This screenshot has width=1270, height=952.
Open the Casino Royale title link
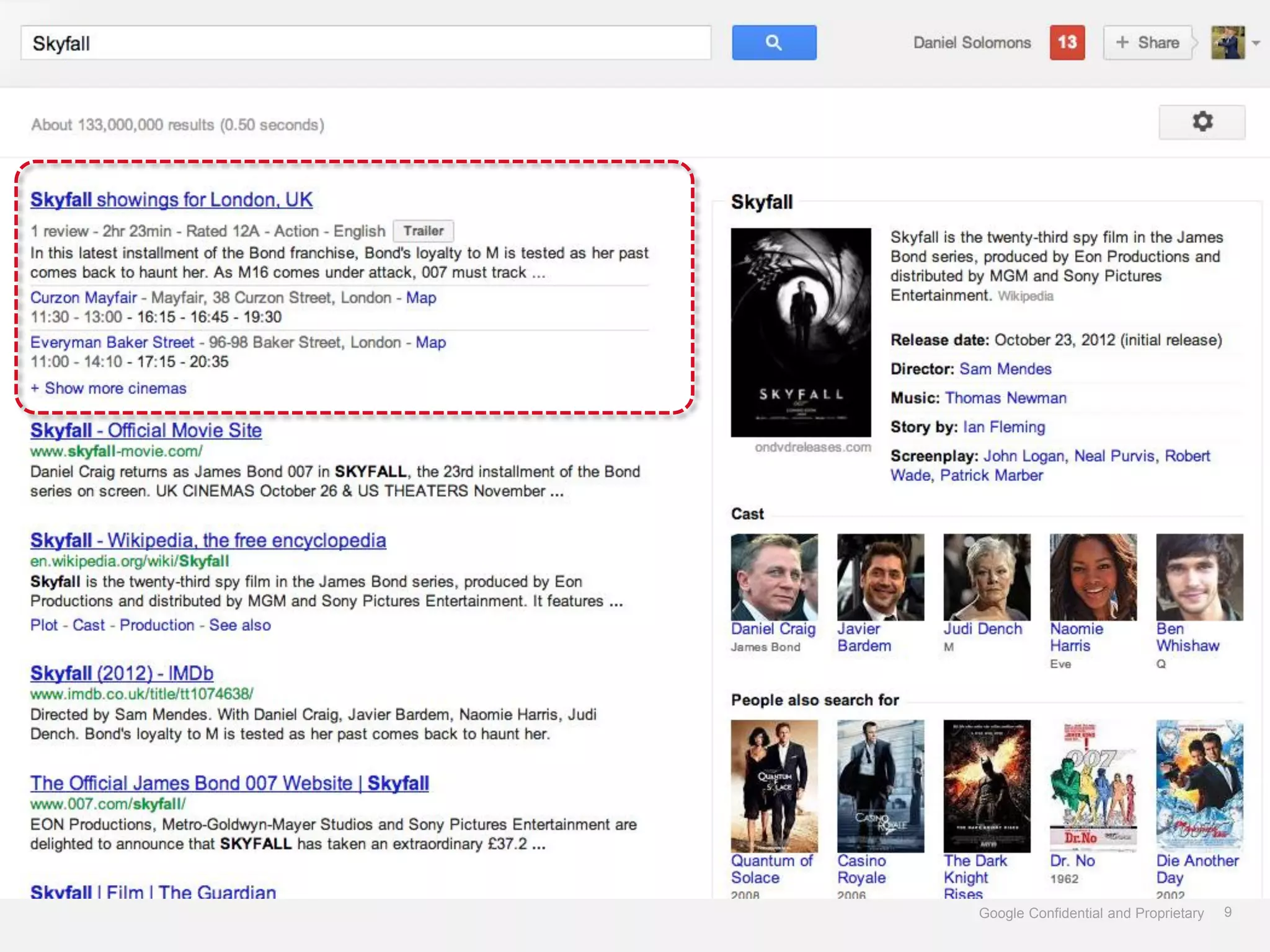[861, 869]
